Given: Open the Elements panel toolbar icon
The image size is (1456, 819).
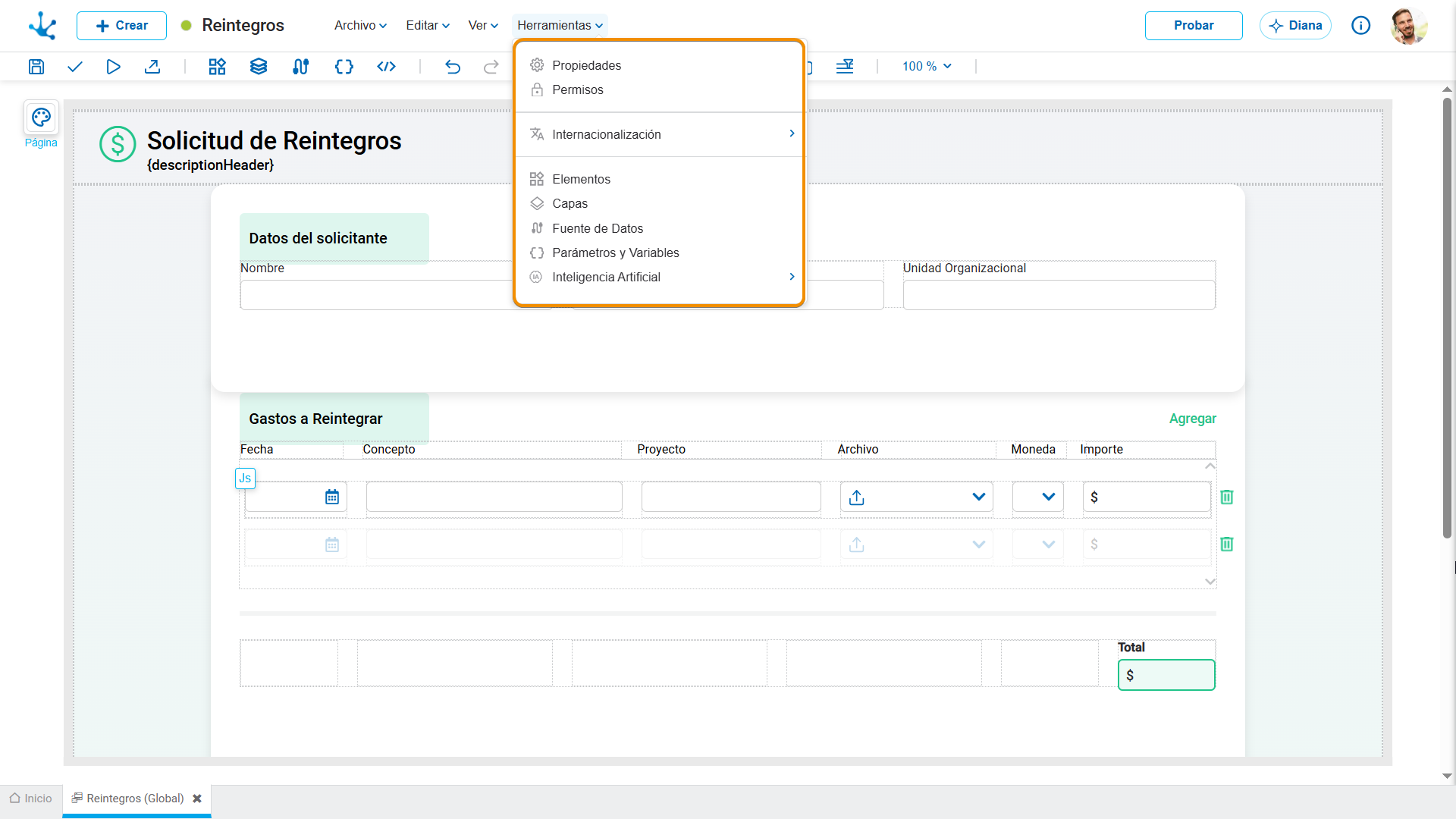Looking at the screenshot, I should [x=218, y=67].
